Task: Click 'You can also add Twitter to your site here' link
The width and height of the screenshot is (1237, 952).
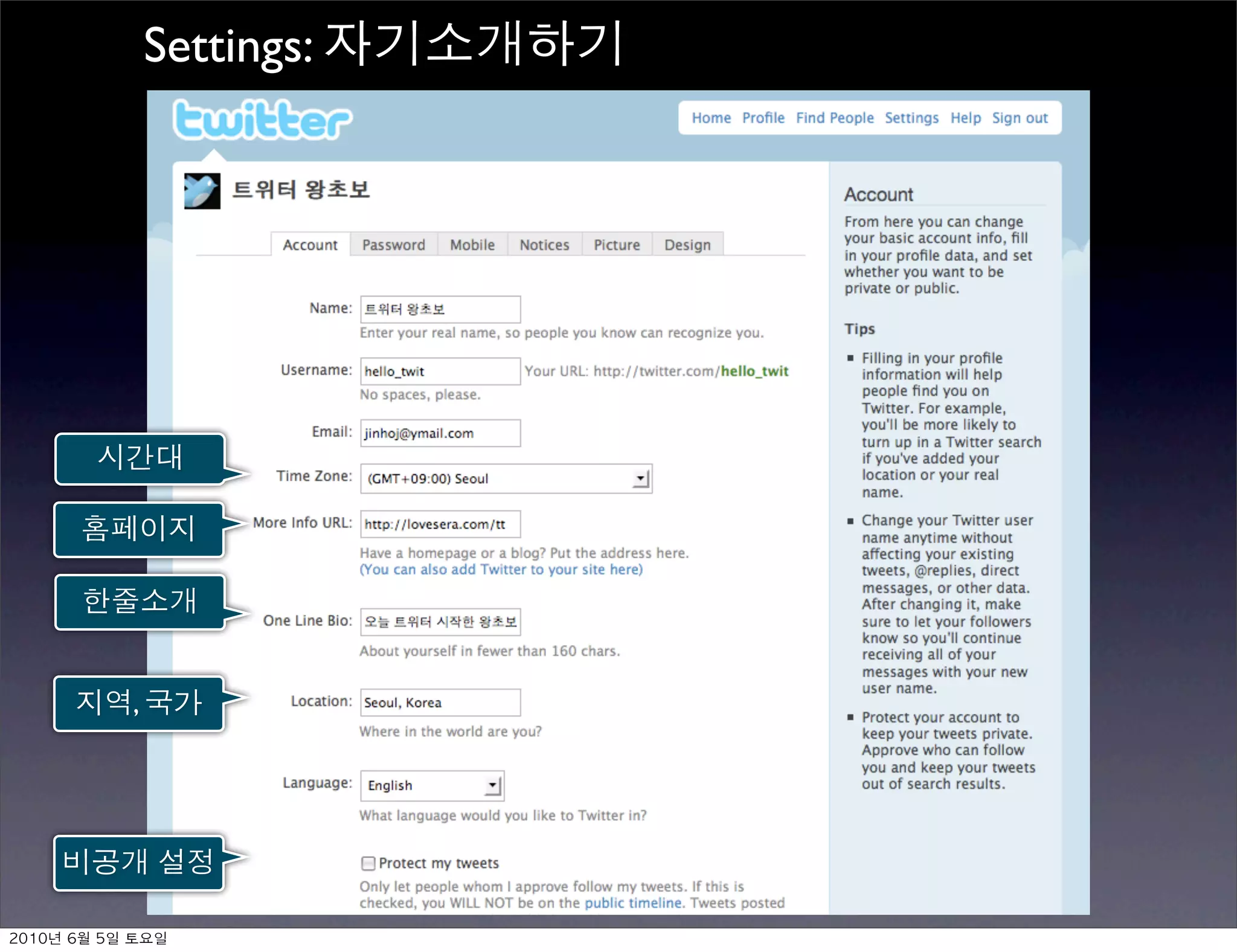Action: point(501,570)
